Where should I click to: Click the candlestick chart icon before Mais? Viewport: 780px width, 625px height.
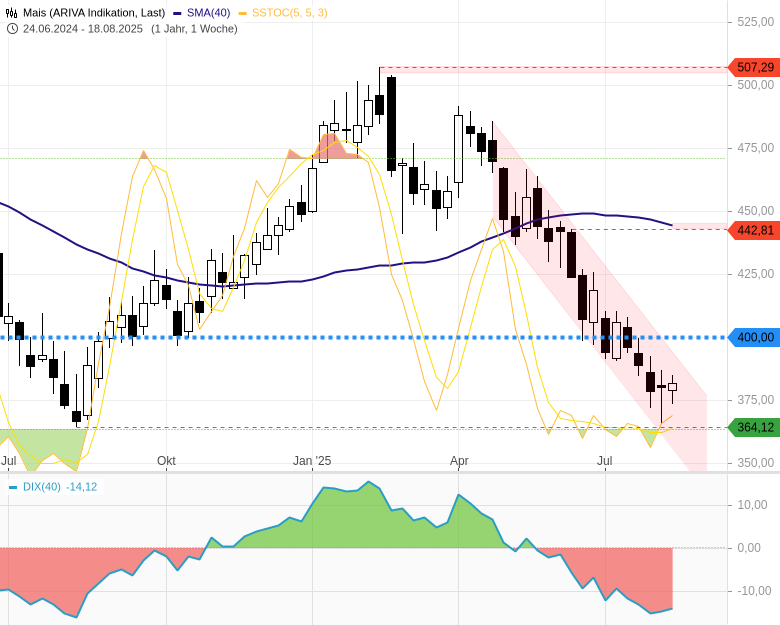[11, 13]
